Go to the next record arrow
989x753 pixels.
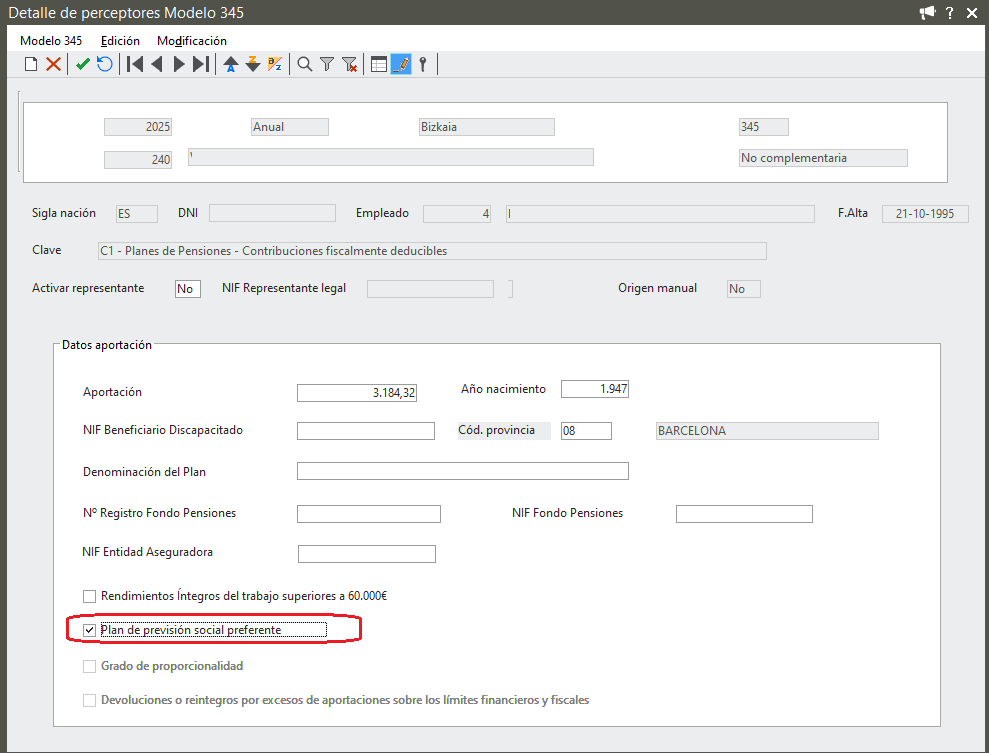tap(179, 65)
